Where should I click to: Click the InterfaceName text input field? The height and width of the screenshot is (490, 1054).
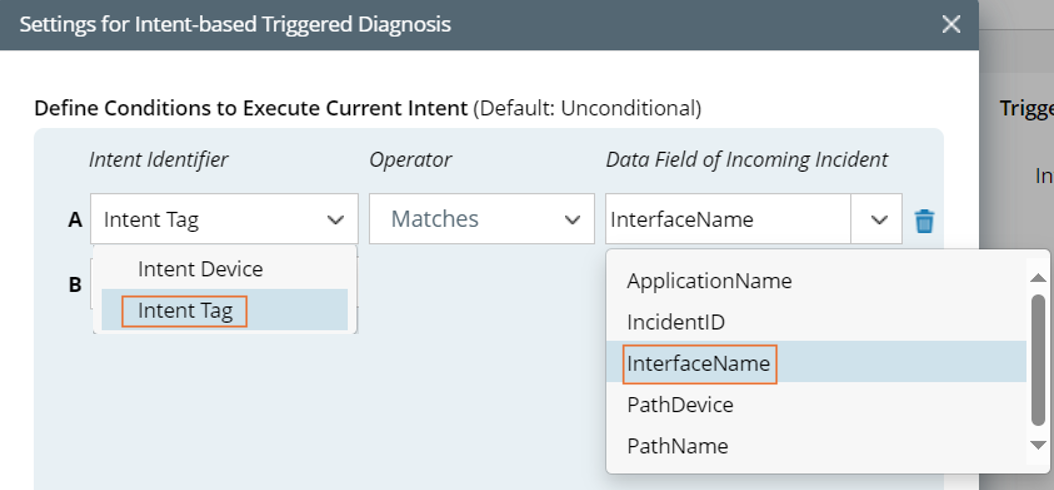727,220
